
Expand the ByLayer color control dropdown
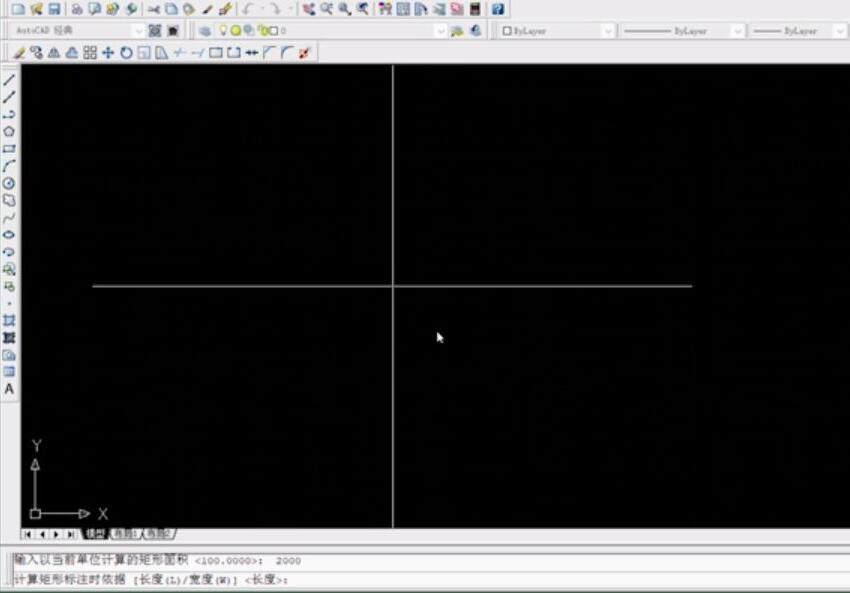coord(608,31)
